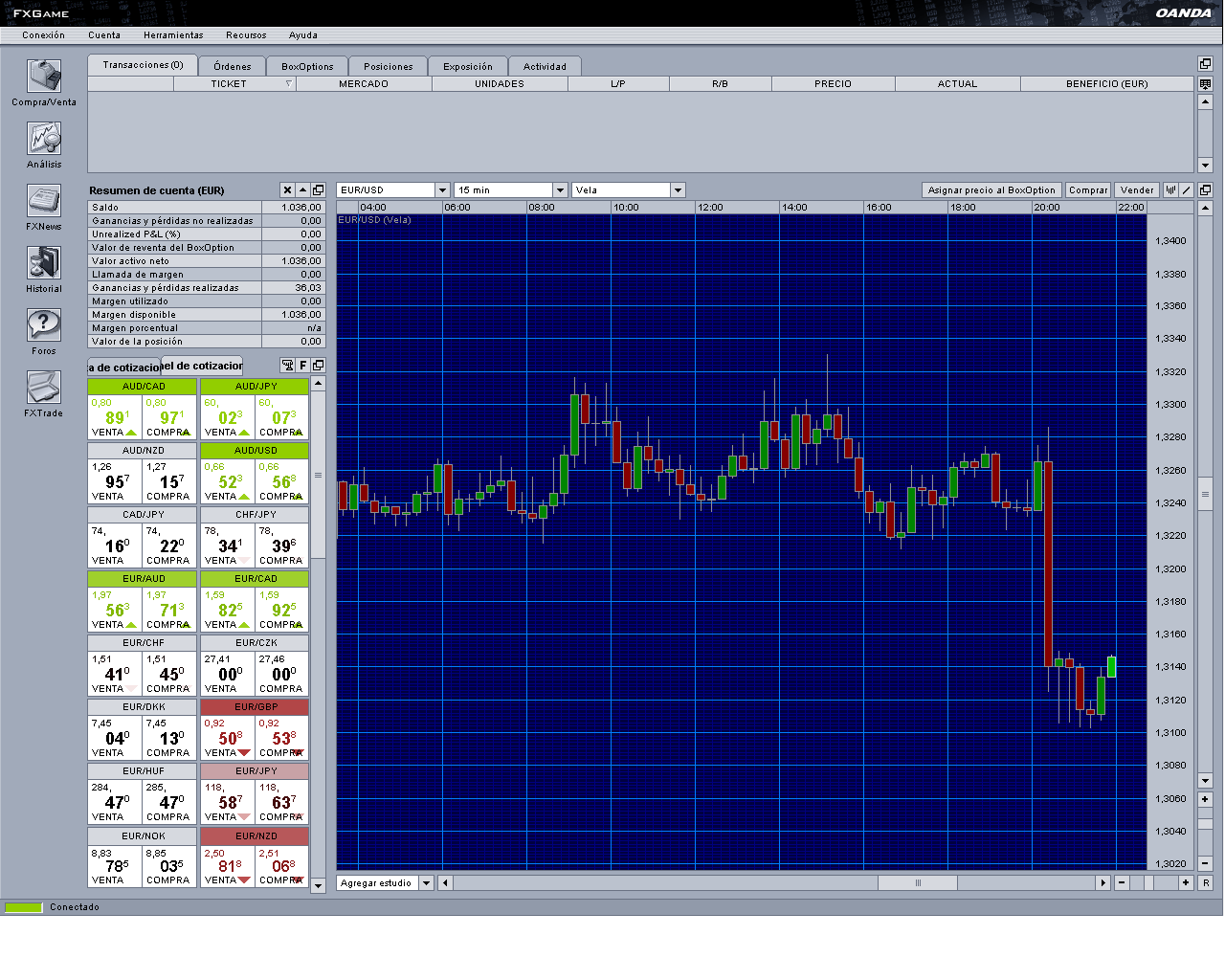Image resolution: width=1225 pixels, height=980 pixels.
Task: Zoom in the chart price axis
Action: pos(1205,799)
